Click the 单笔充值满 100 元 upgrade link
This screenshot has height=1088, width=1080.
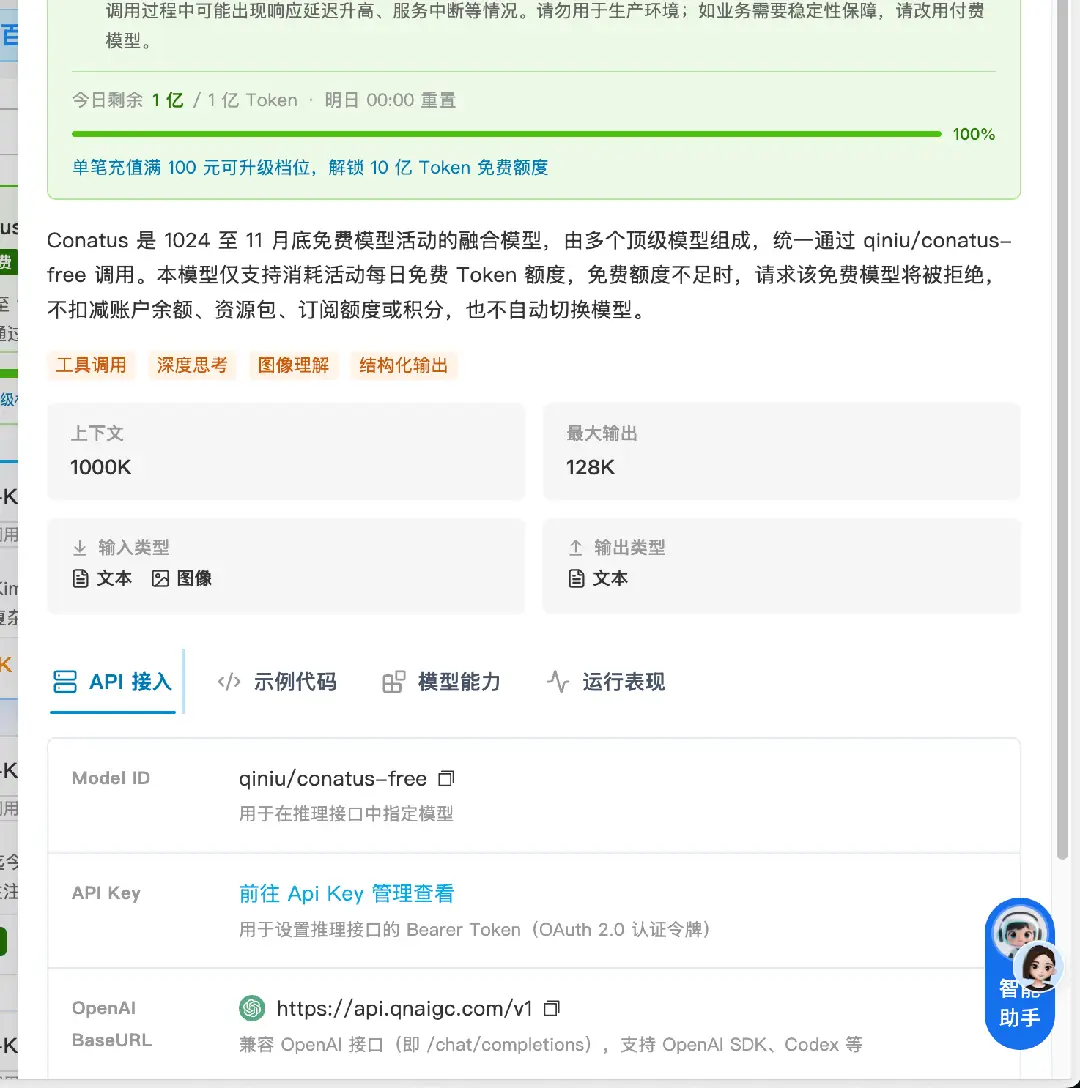[x=310, y=167]
